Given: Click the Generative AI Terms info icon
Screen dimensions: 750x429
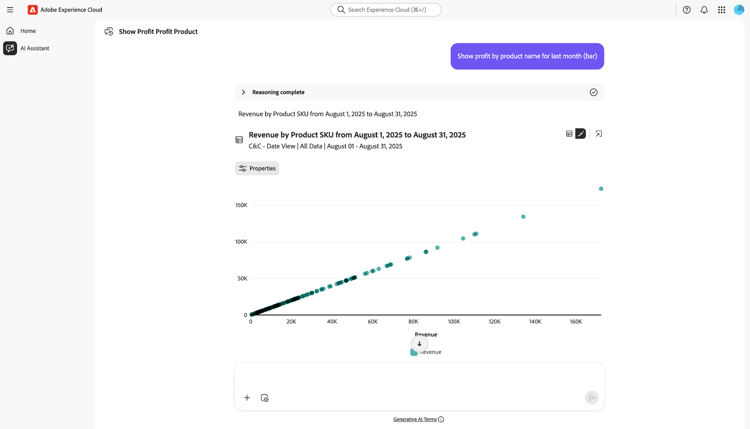Looking at the screenshot, I should click(x=441, y=420).
